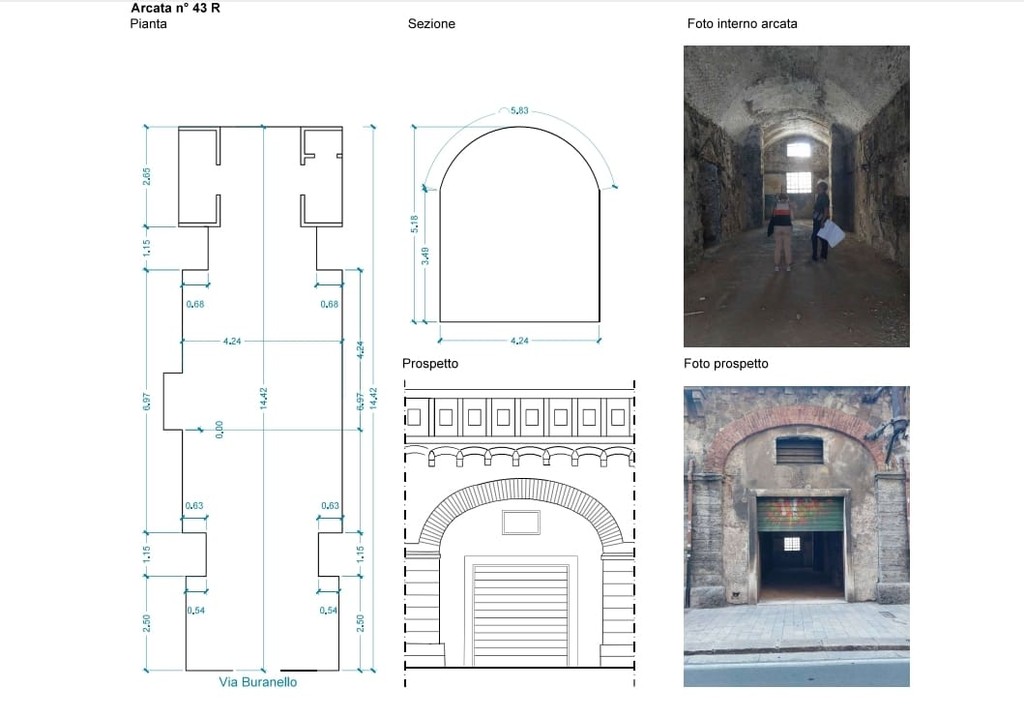Screen dimensions: 1024x718
Task: Open the facade photo with brick arch
Action: [796, 536]
